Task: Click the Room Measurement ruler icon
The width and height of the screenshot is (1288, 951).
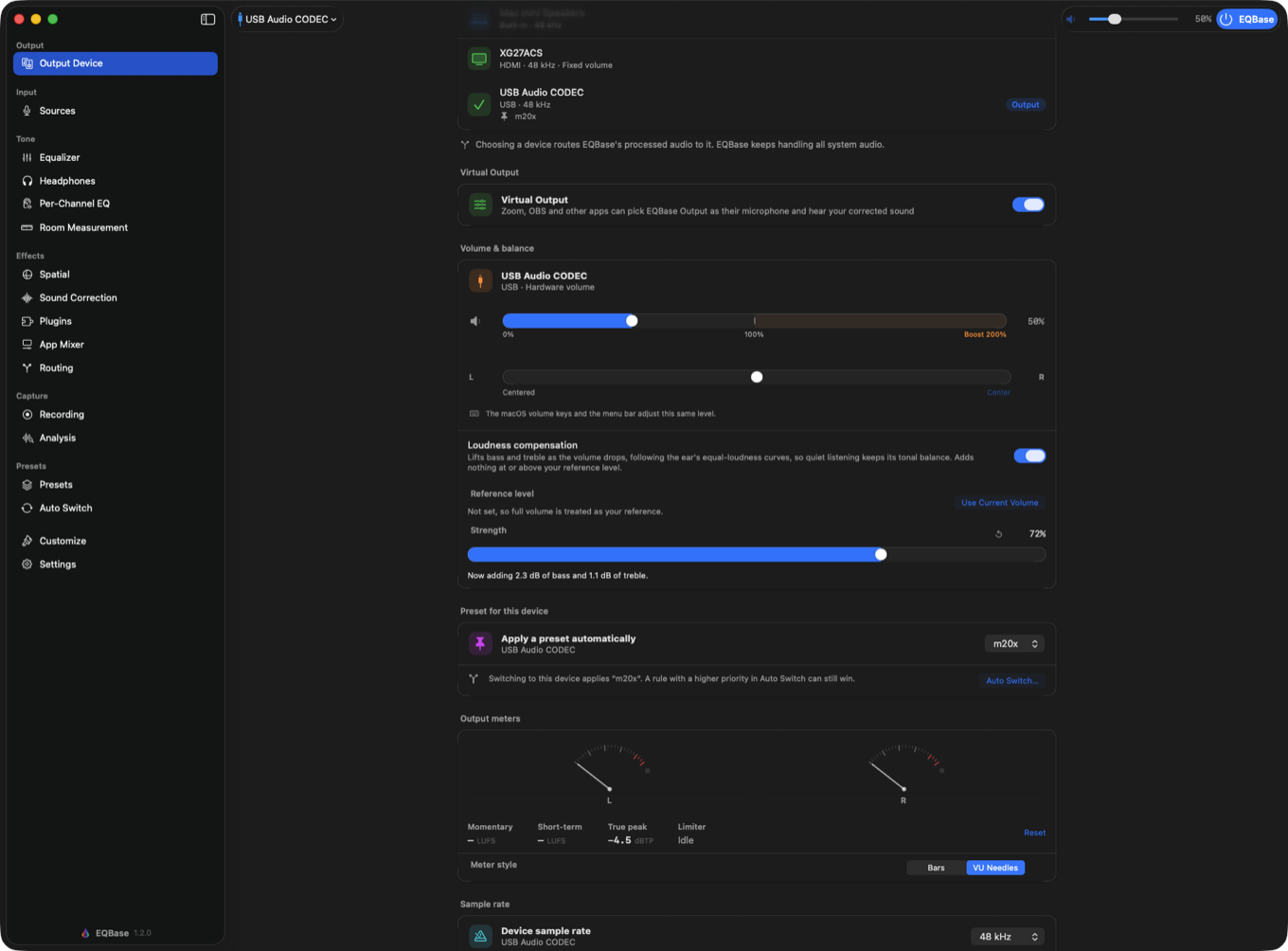Action: tap(27, 227)
